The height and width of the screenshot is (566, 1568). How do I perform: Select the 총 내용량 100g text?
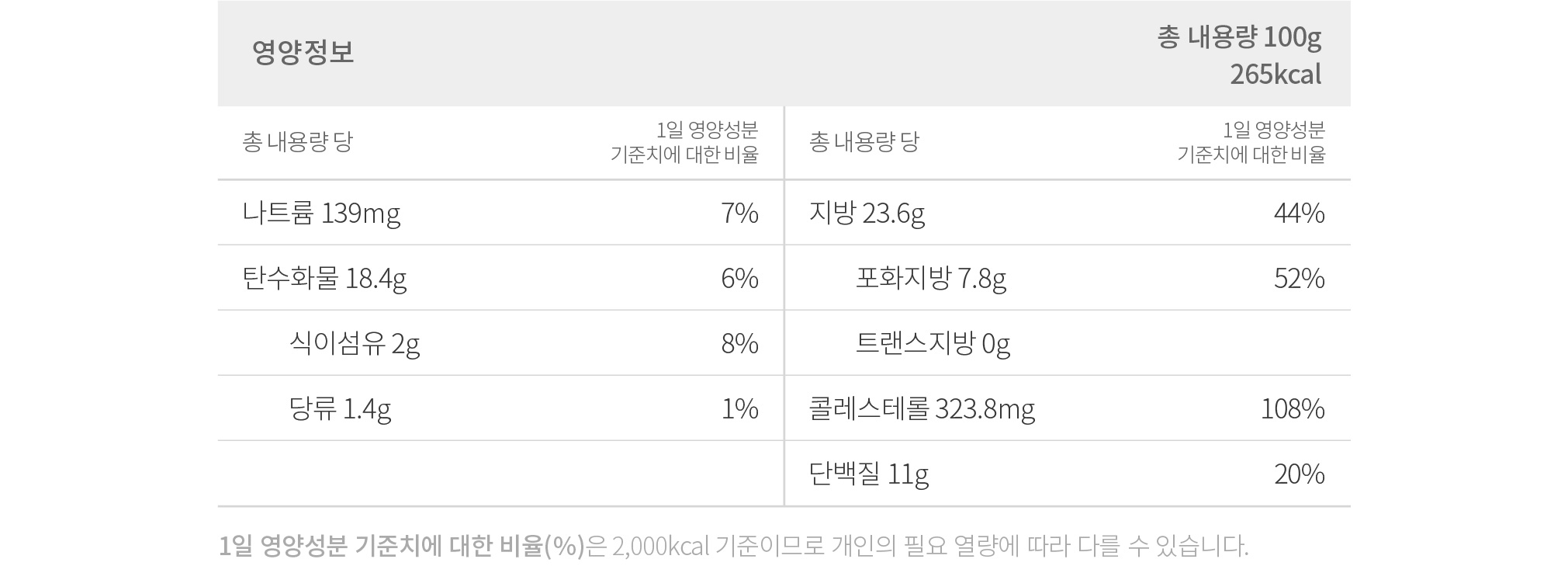point(1239,37)
